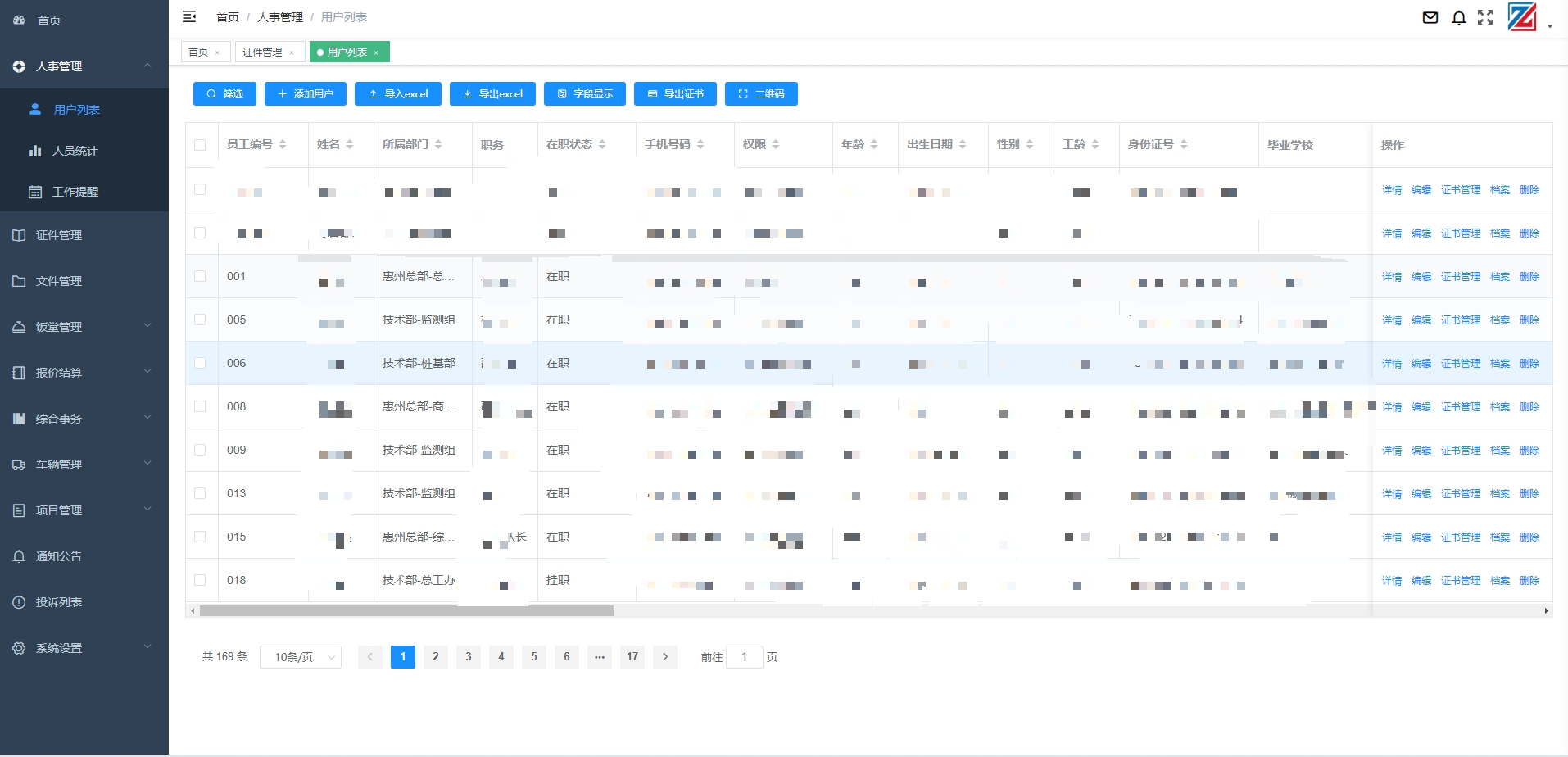The image size is (1568, 757).
Task: Tick the checkbox for employee 015
Action: [200, 537]
